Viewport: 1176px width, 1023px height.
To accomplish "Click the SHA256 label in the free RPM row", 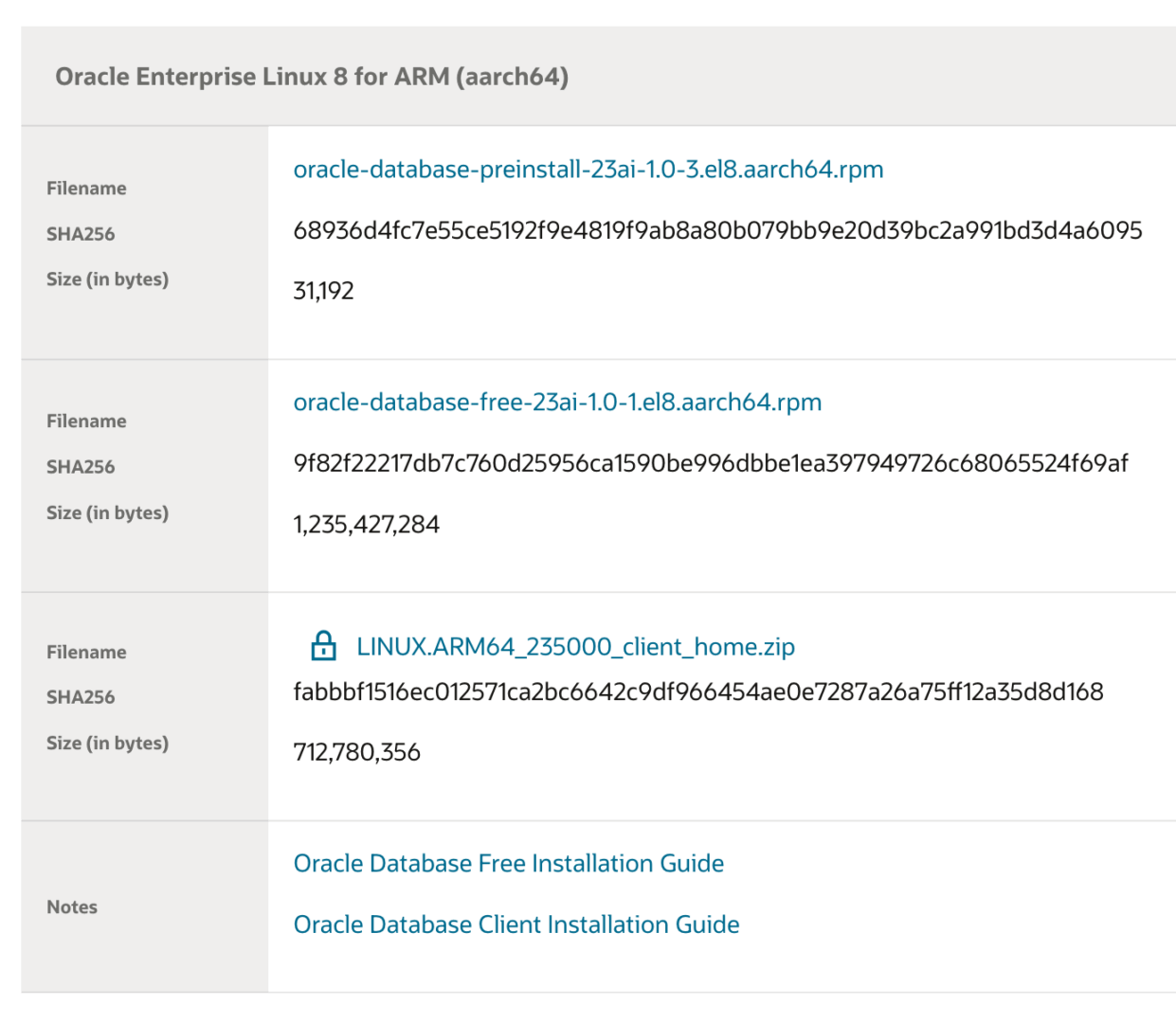I will (80, 466).
